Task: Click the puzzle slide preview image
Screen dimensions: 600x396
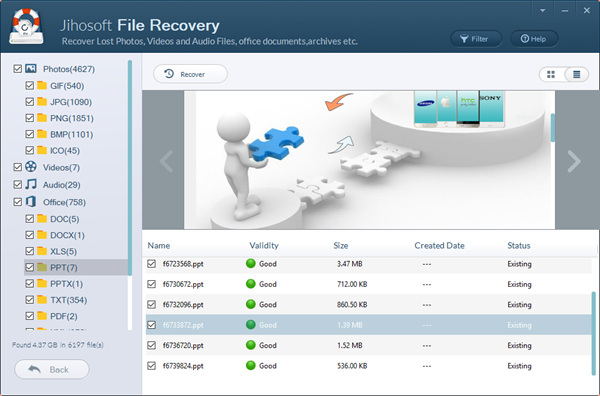Action: 369,160
